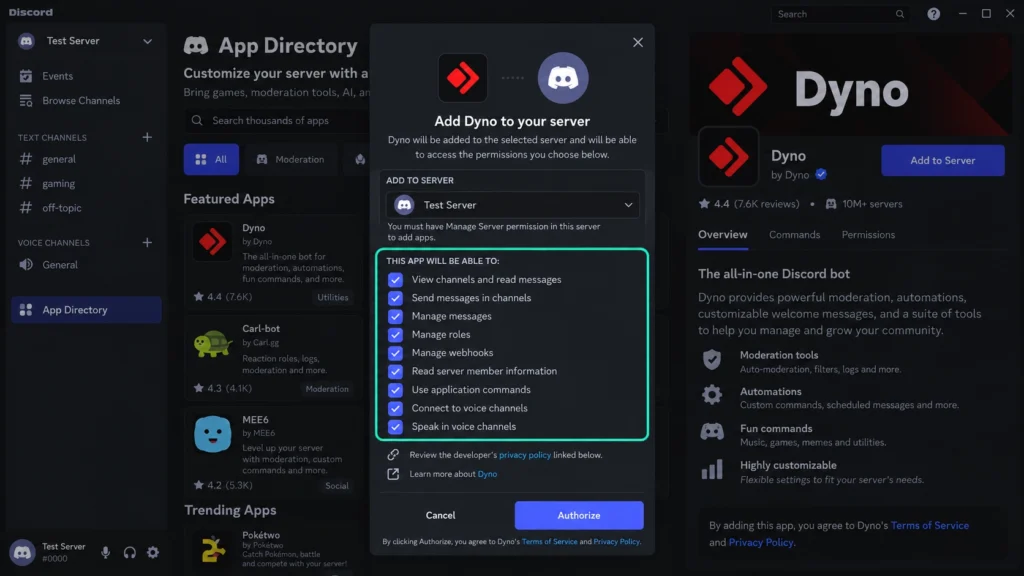Screen dimensions: 1024x576
Task: Open the Add to Server dropdown for Test Server
Action: [512, 205]
